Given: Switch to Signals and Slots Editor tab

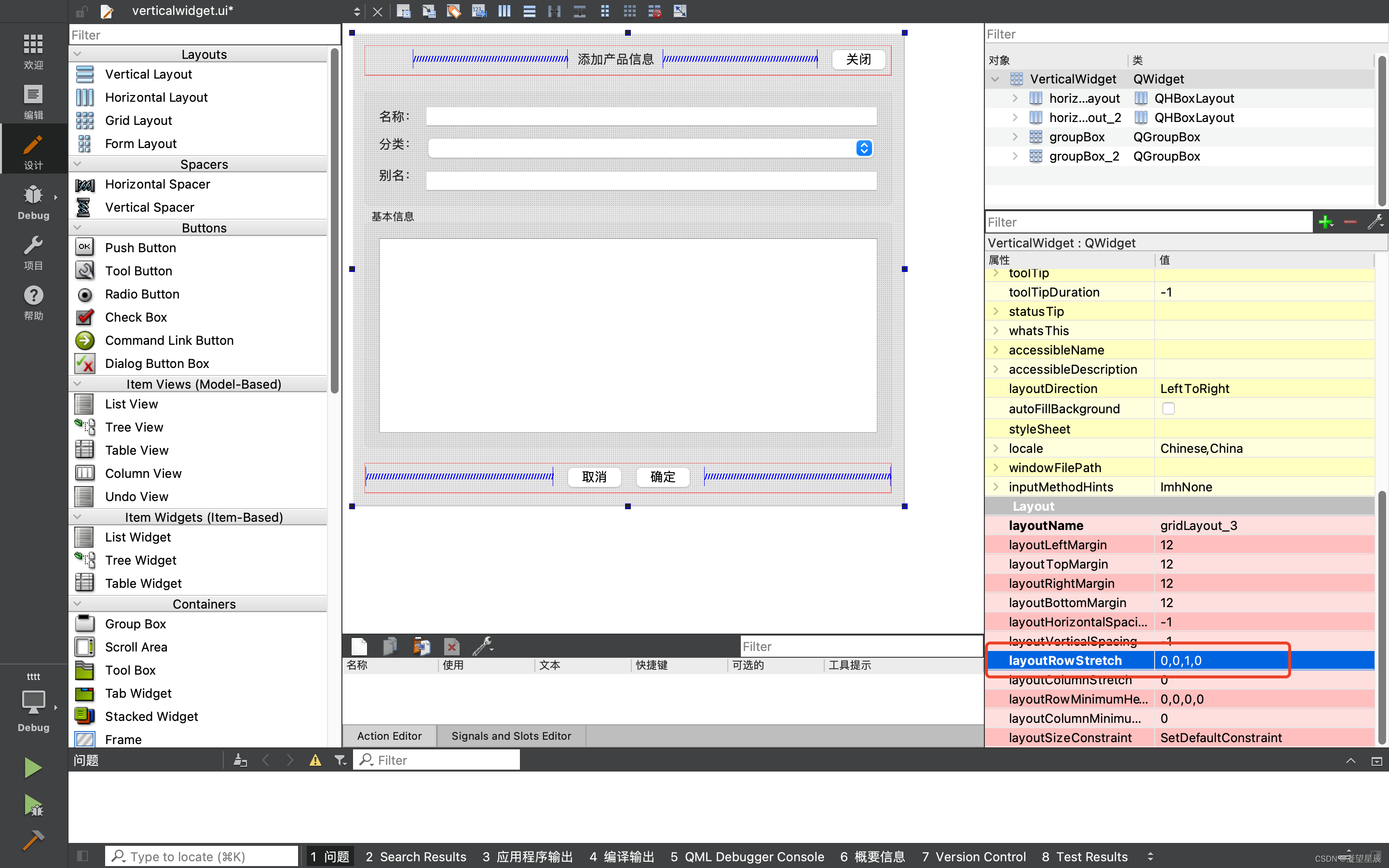Looking at the screenshot, I should point(511,735).
